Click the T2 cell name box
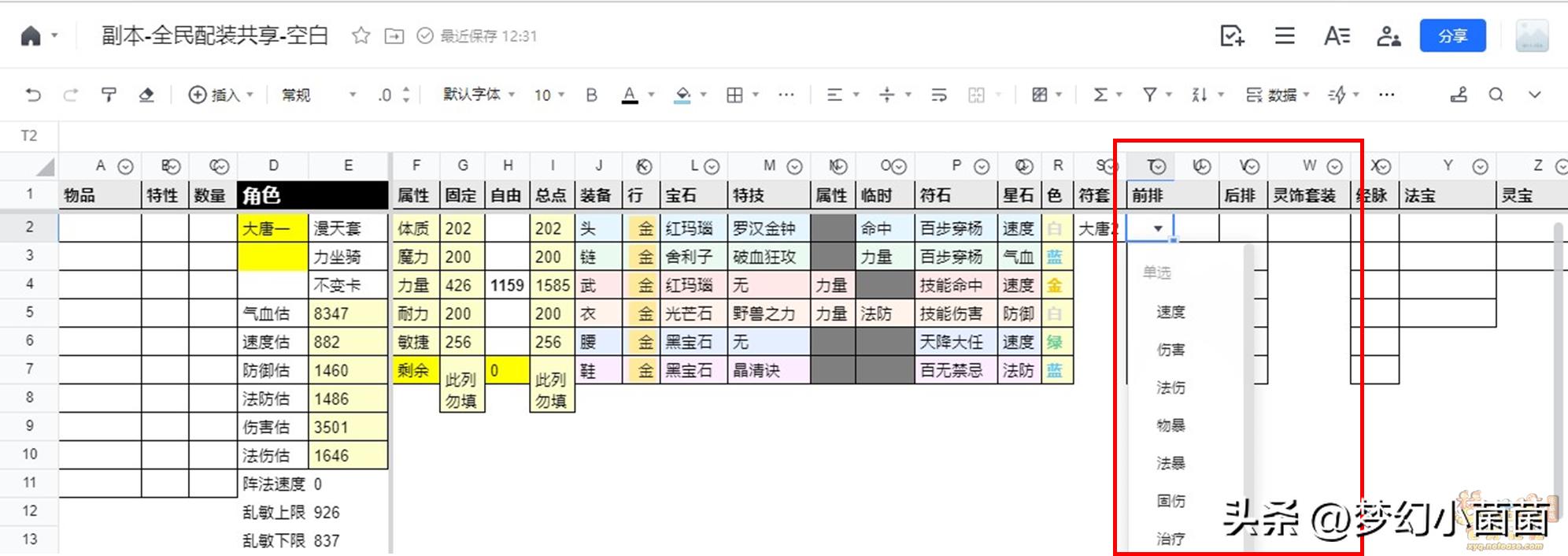 click(x=29, y=135)
